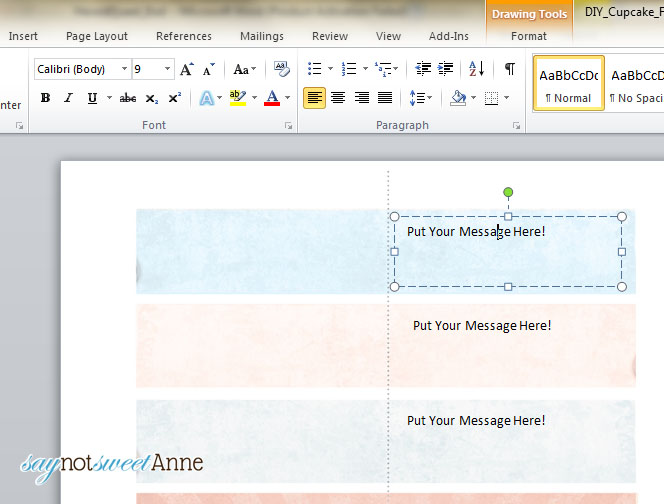Click the Shrink Font icon
Viewport: 664px width, 504px height.
208,69
